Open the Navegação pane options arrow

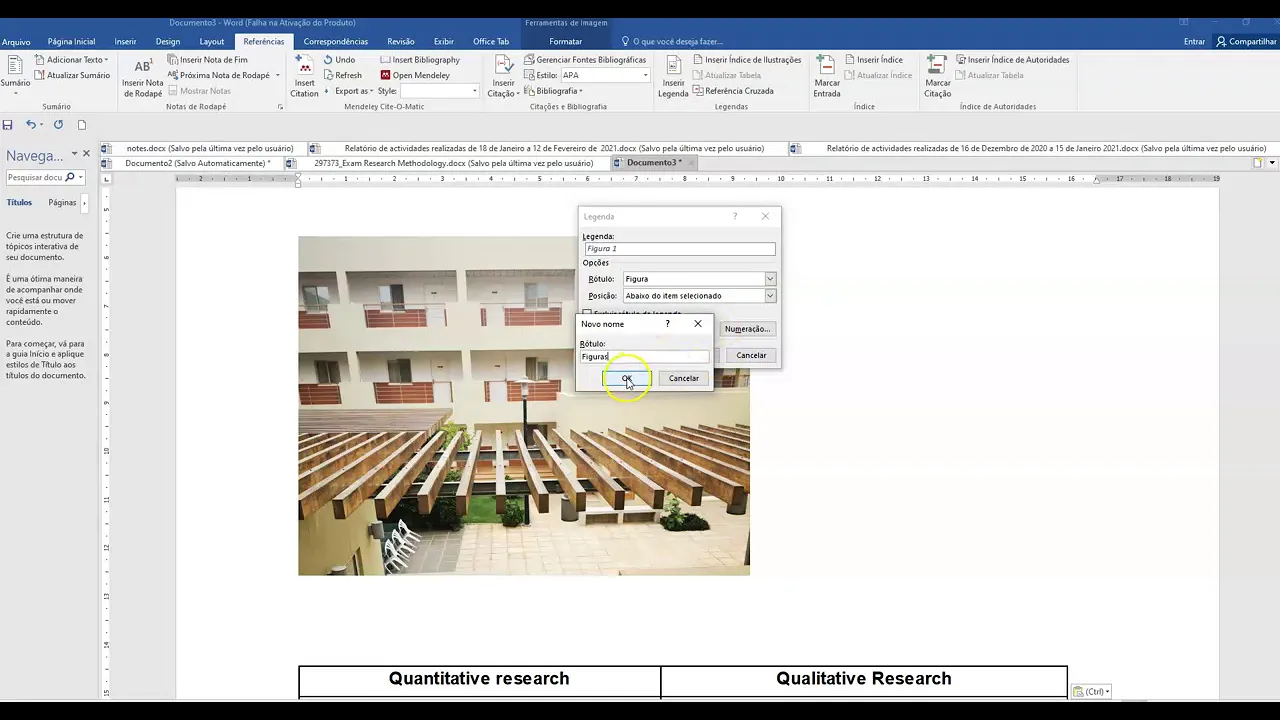74,154
